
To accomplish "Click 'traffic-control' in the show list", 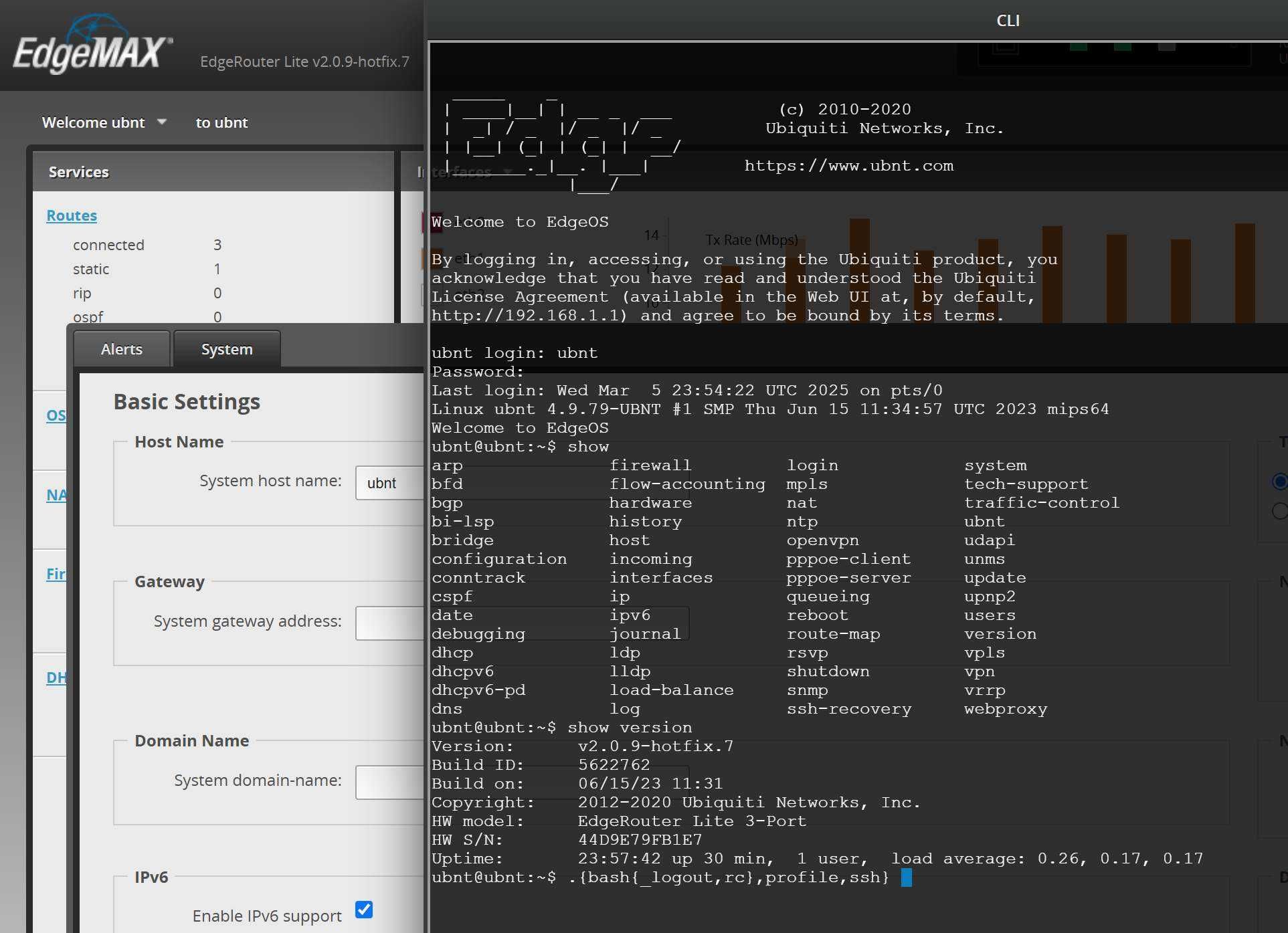I will 1042,503.
